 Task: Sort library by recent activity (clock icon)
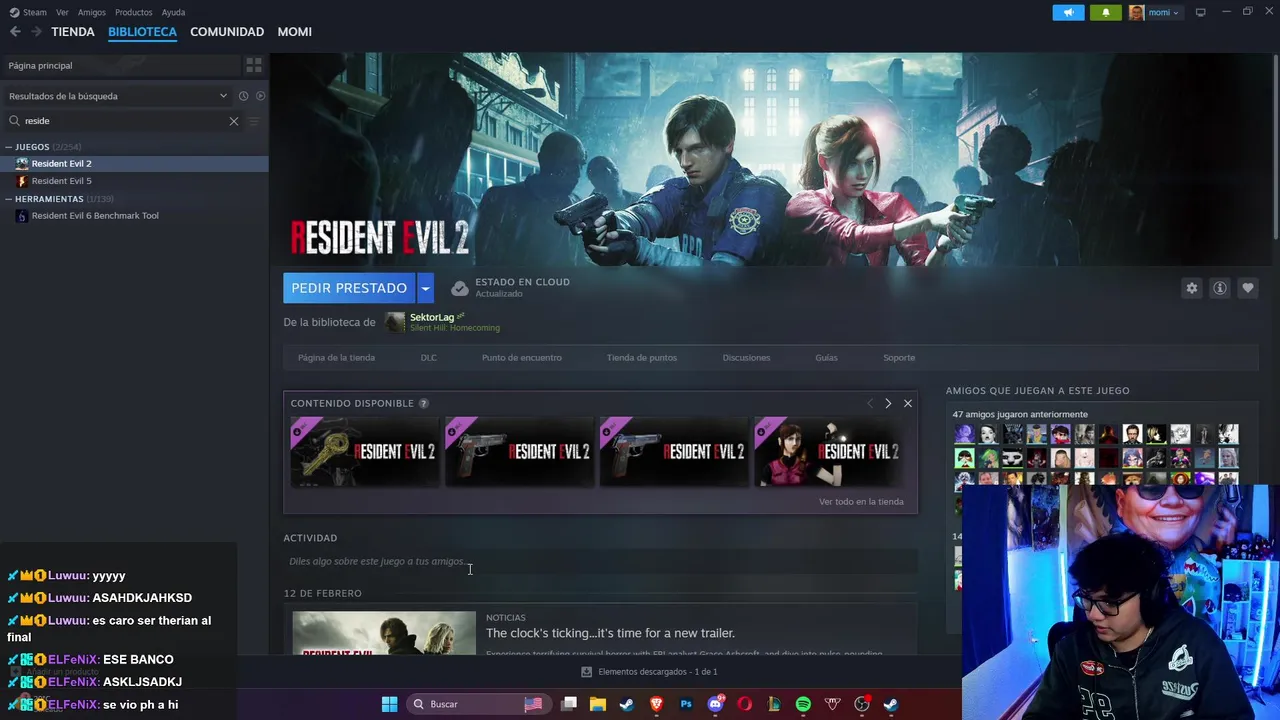(243, 96)
